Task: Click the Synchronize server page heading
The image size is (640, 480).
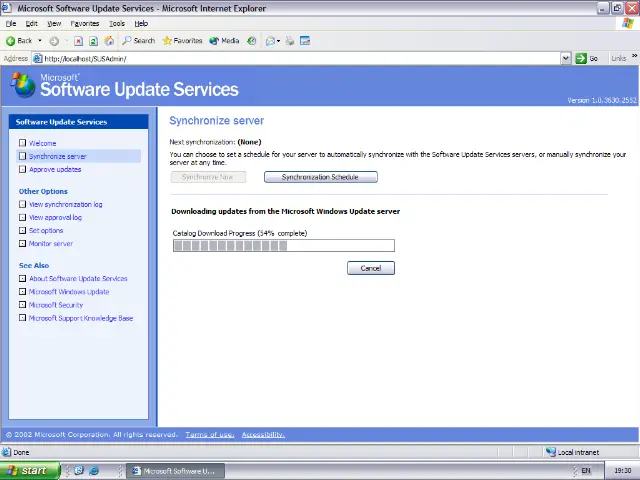Action: coord(217,121)
